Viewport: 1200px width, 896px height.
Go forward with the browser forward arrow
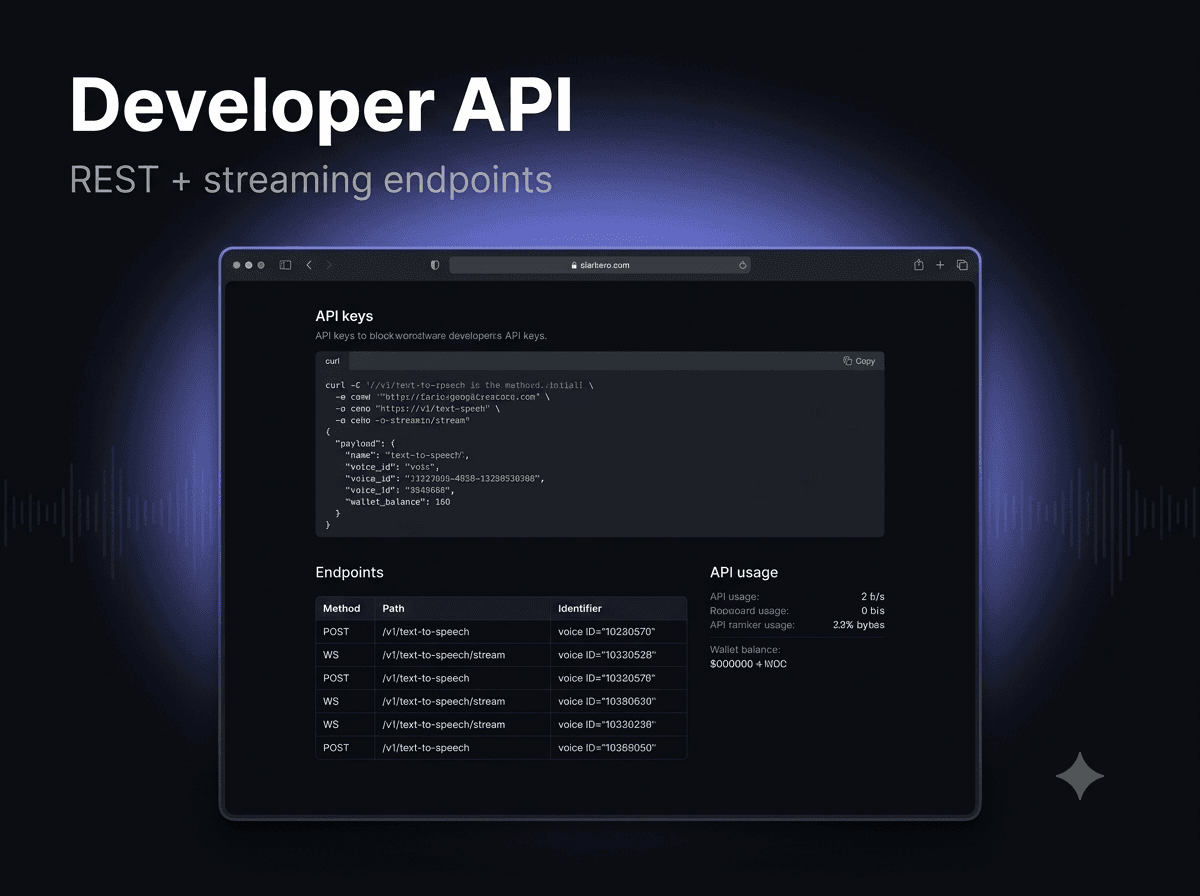pos(329,265)
